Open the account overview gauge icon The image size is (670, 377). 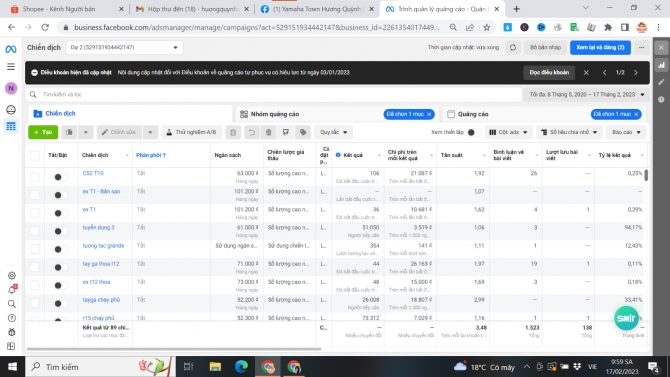(x=11, y=109)
